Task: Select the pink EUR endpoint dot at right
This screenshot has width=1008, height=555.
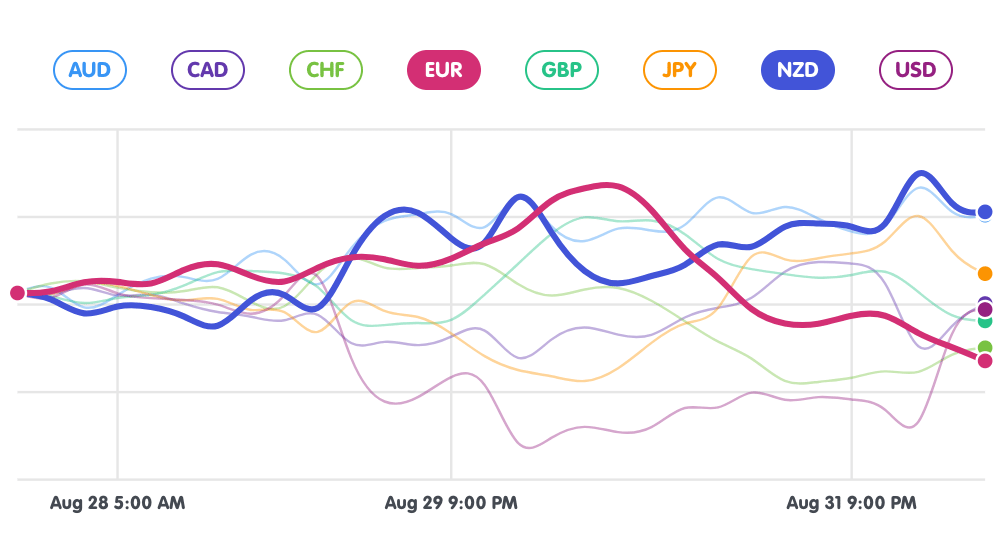Action: pos(985,360)
